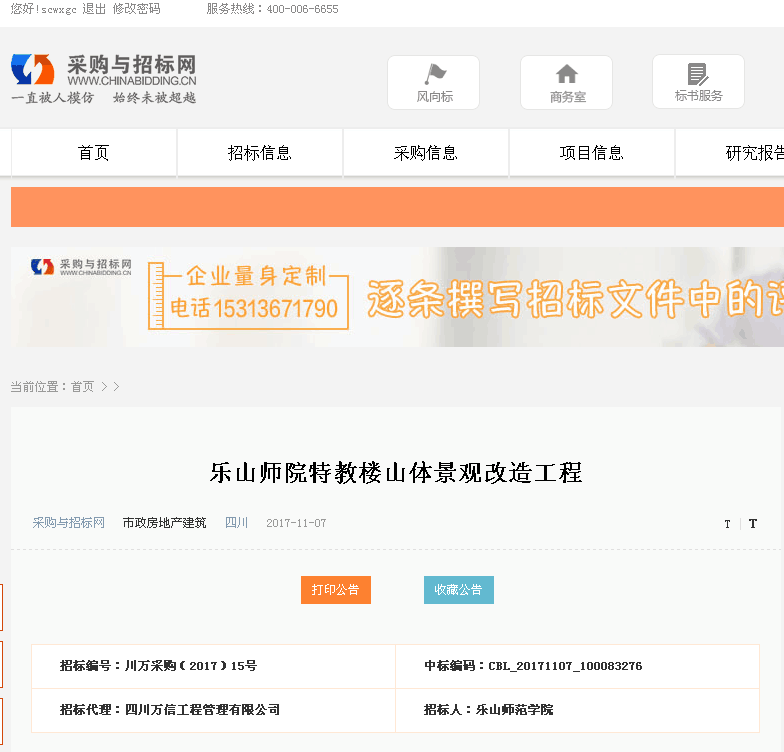Click 首页 in the breadcrumb path
This screenshot has width=784, height=752.
point(82,387)
